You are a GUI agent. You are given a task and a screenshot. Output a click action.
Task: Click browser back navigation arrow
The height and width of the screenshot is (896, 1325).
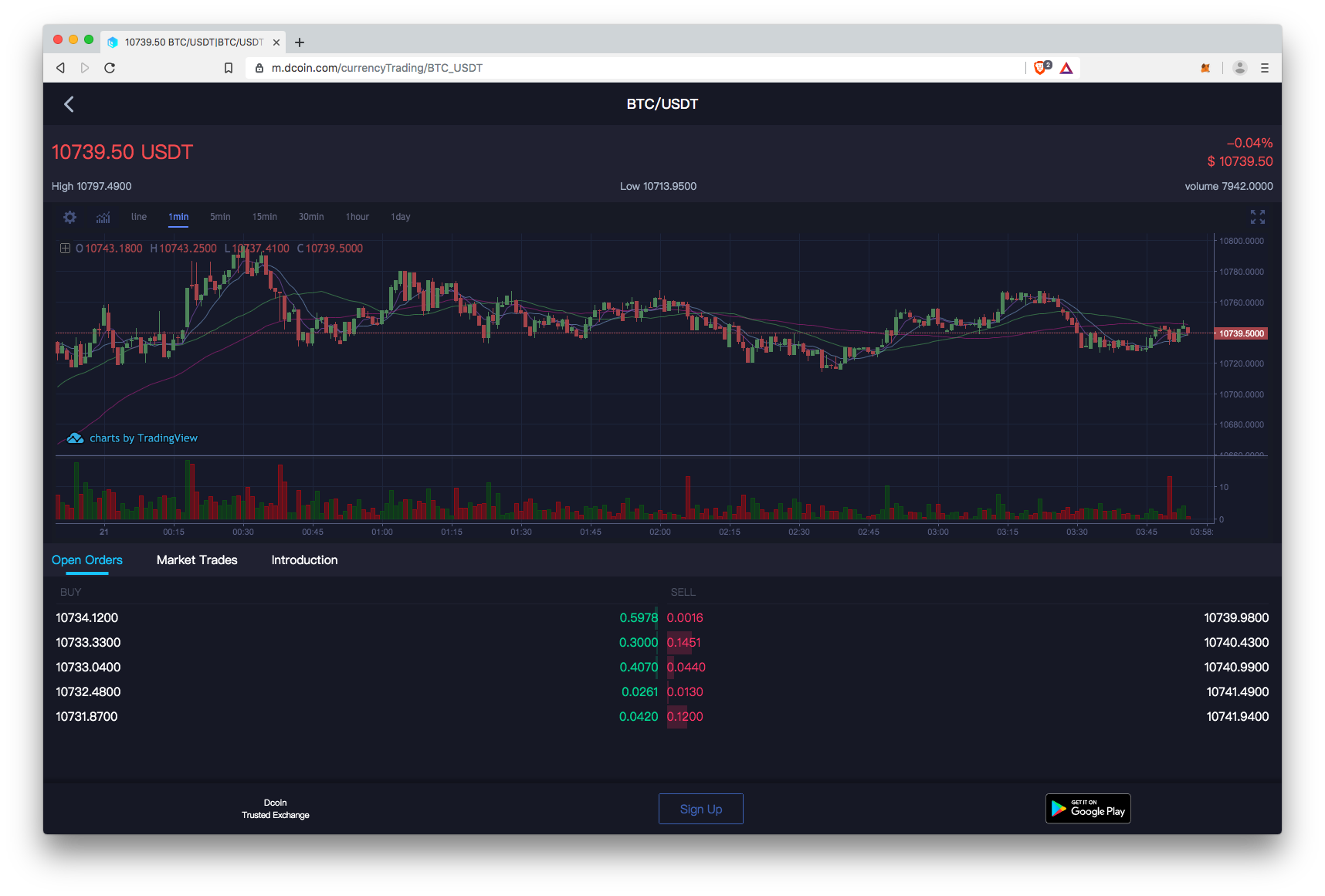tap(60, 68)
